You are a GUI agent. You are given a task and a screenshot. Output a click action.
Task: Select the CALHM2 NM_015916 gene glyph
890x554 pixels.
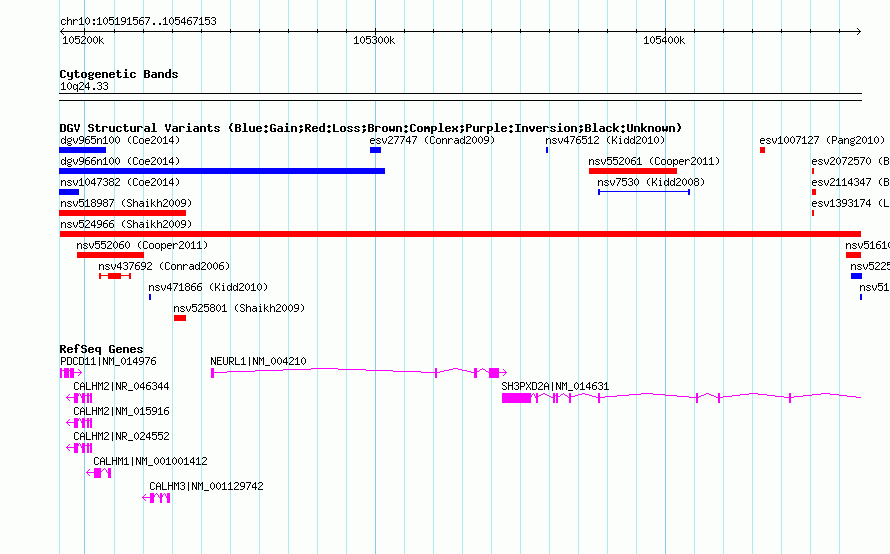coord(79,423)
